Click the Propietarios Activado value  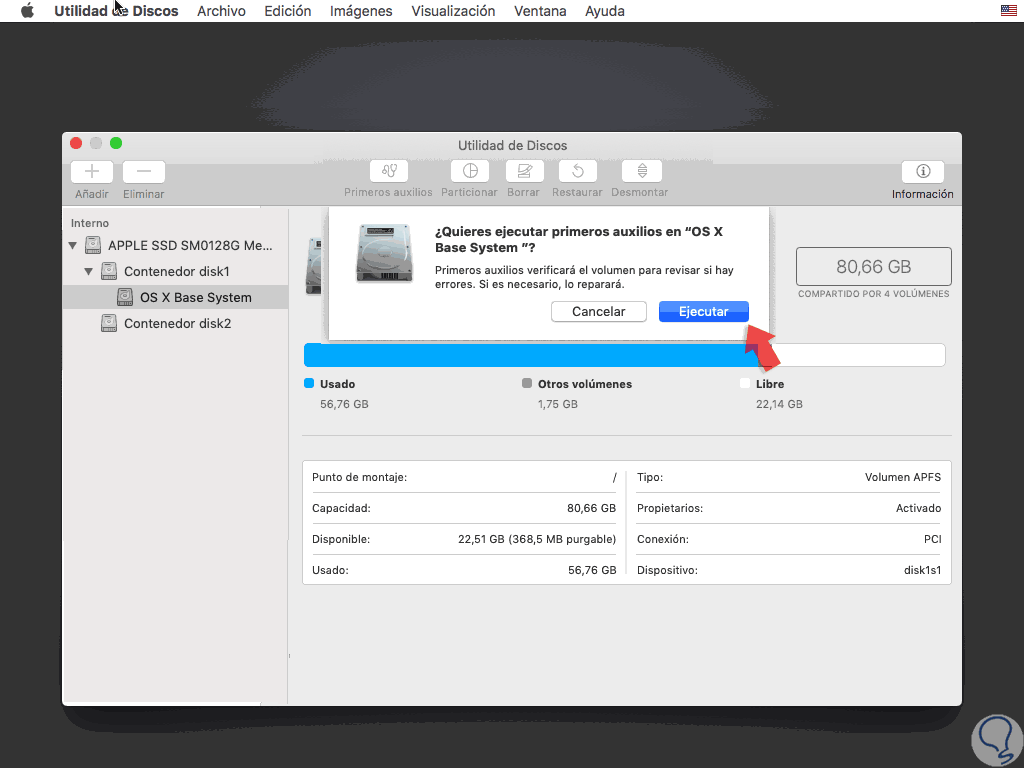point(918,508)
